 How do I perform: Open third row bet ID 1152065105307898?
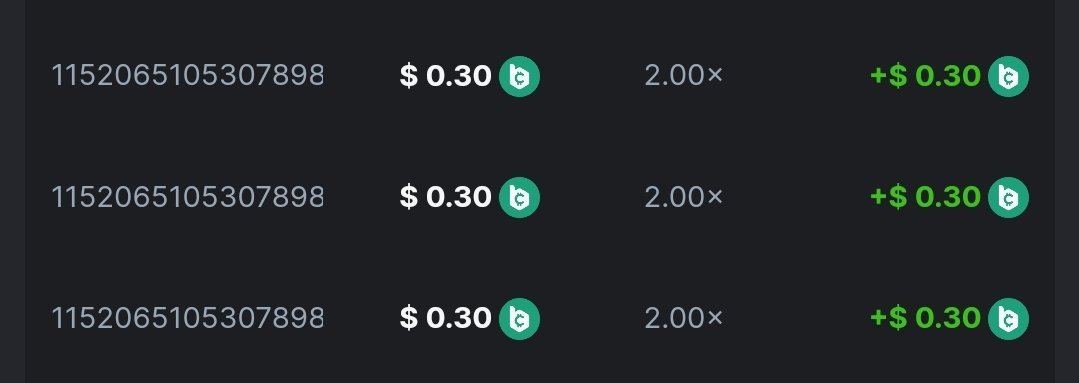tap(188, 318)
